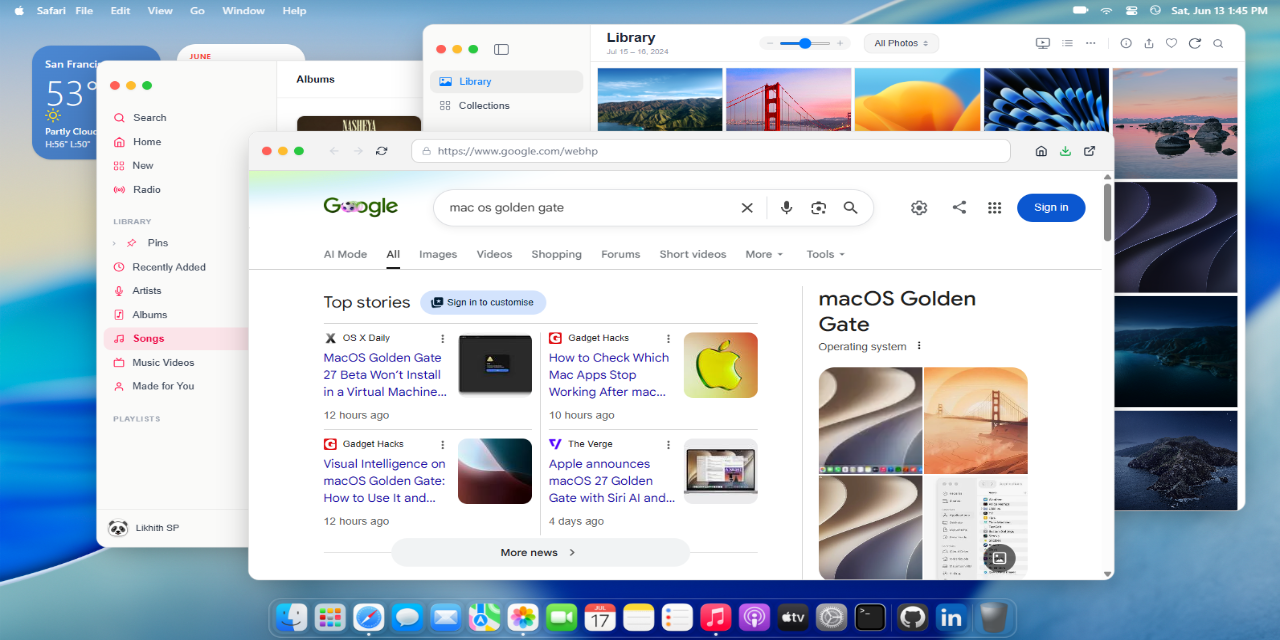
Task: Open the All Photos filter dropdown
Action: (x=901, y=43)
